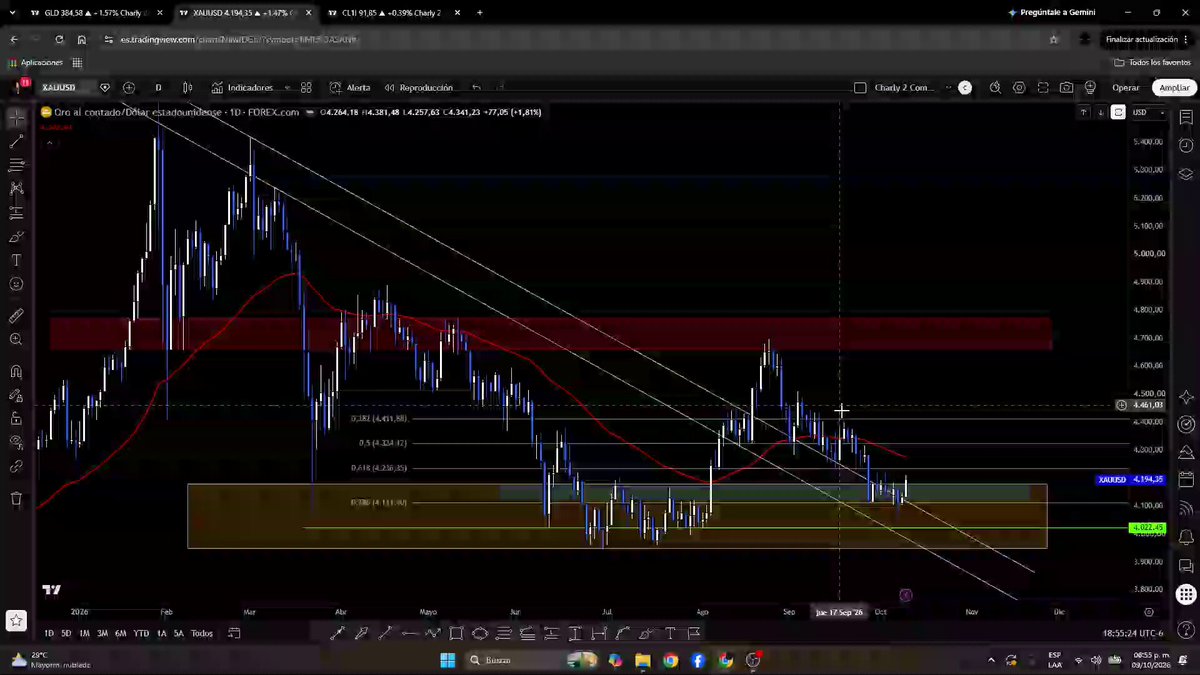Image resolution: width=1200 pixels, height=675 pixels.
Task: Select the crosshair cursor tool
Action: tap(16, 118)
